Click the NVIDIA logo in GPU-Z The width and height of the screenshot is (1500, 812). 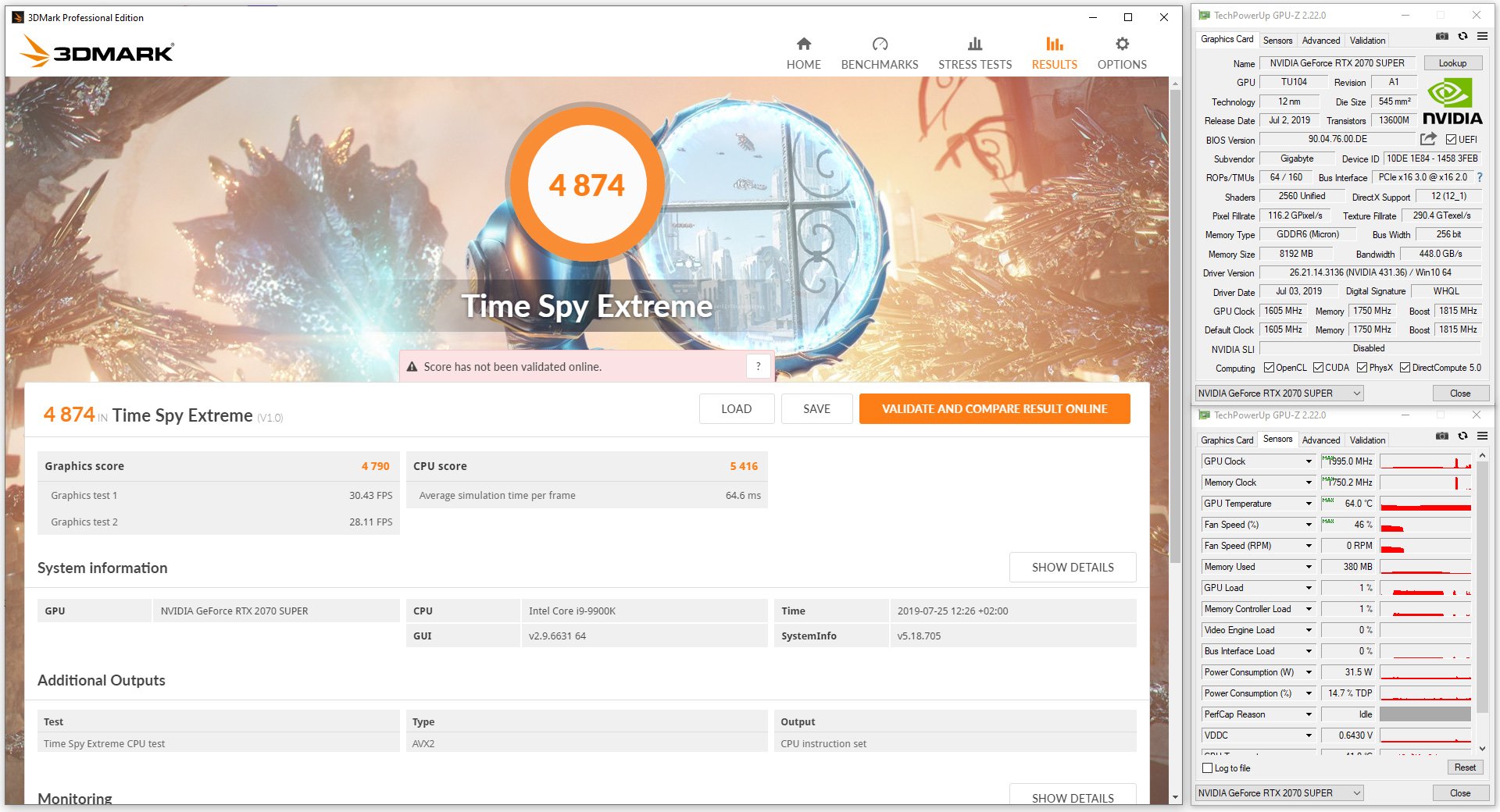[x=1452, y=102]
